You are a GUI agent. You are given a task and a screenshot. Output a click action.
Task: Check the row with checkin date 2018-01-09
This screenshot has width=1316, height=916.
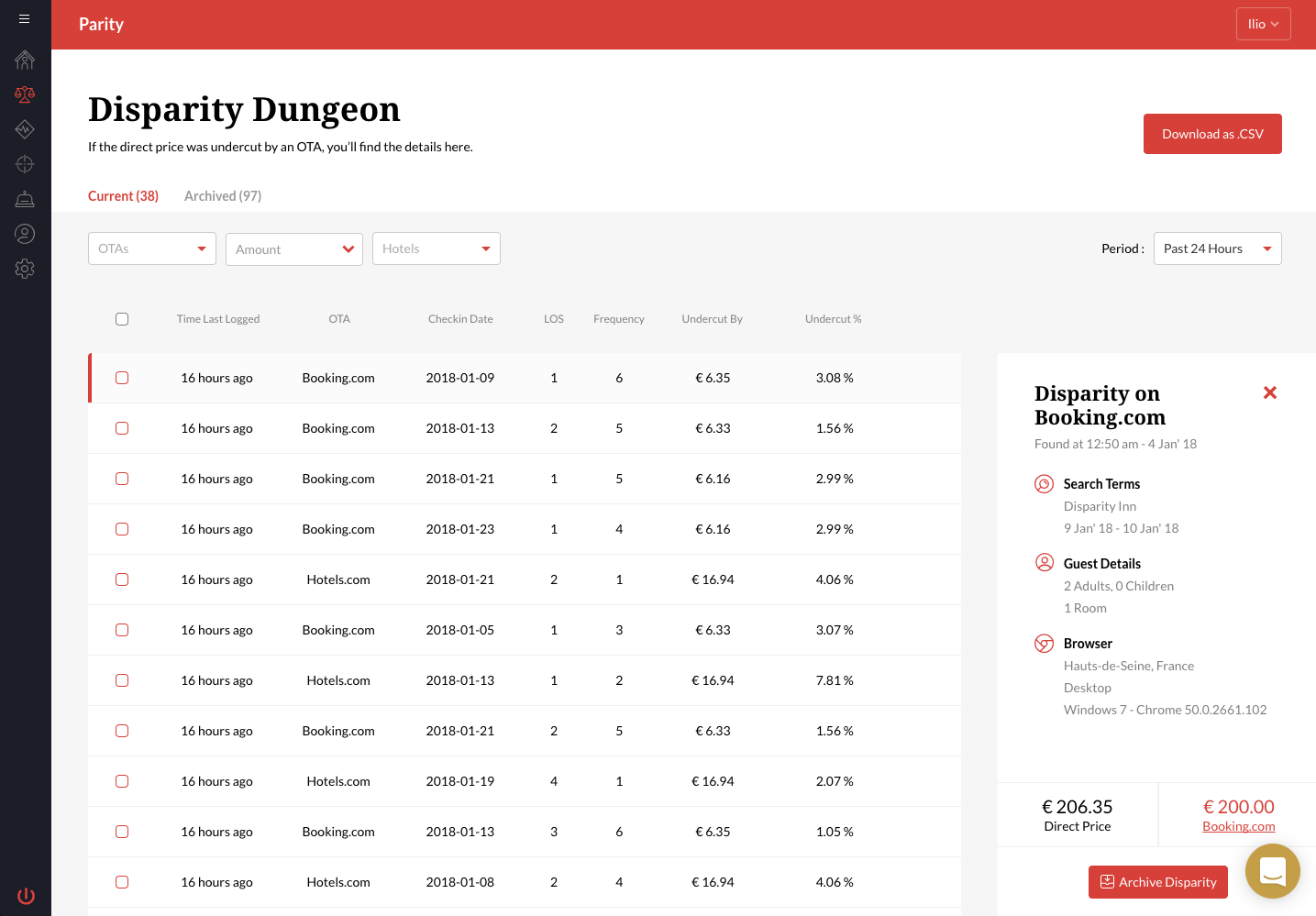pos(122,378)
